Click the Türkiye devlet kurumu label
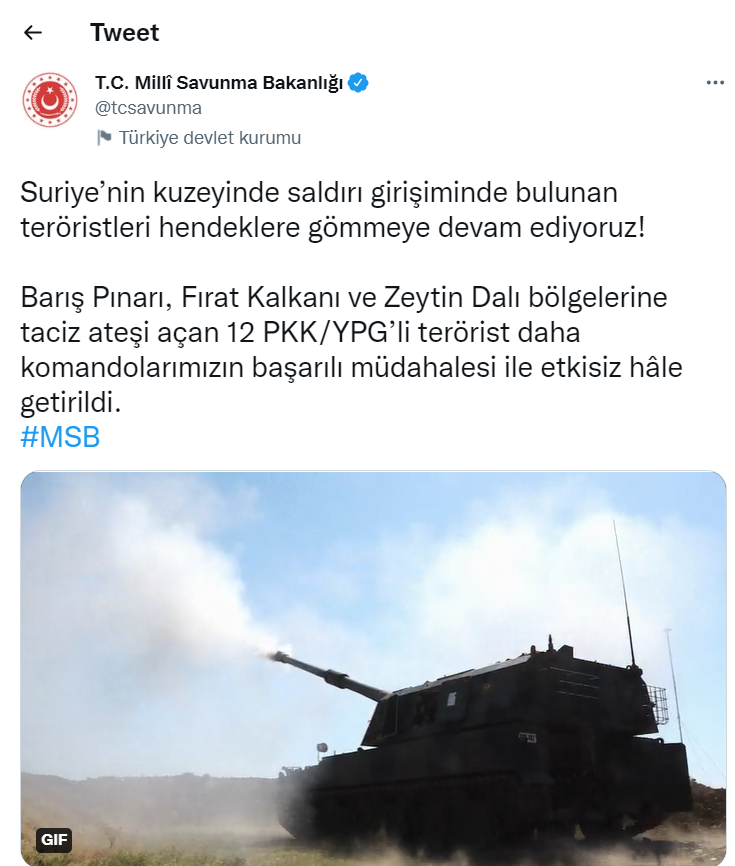 point(210,138)
